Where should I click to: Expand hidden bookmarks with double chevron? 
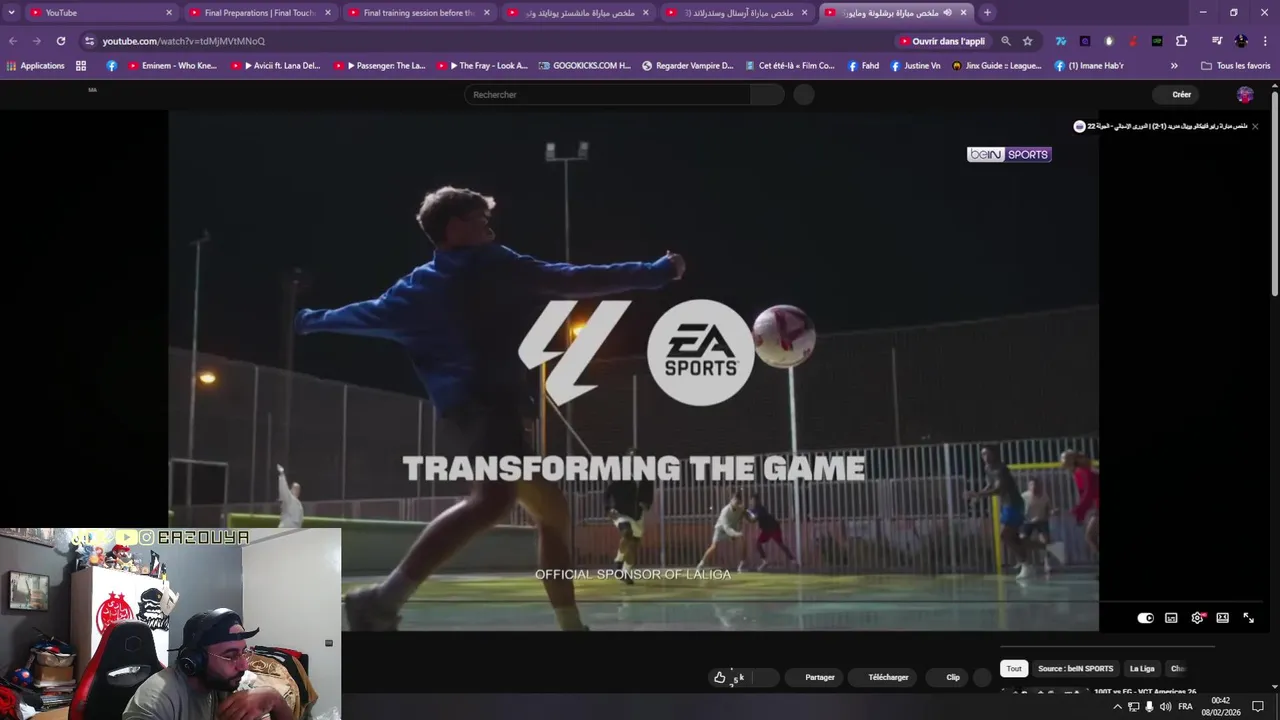tap(1174, 66)
